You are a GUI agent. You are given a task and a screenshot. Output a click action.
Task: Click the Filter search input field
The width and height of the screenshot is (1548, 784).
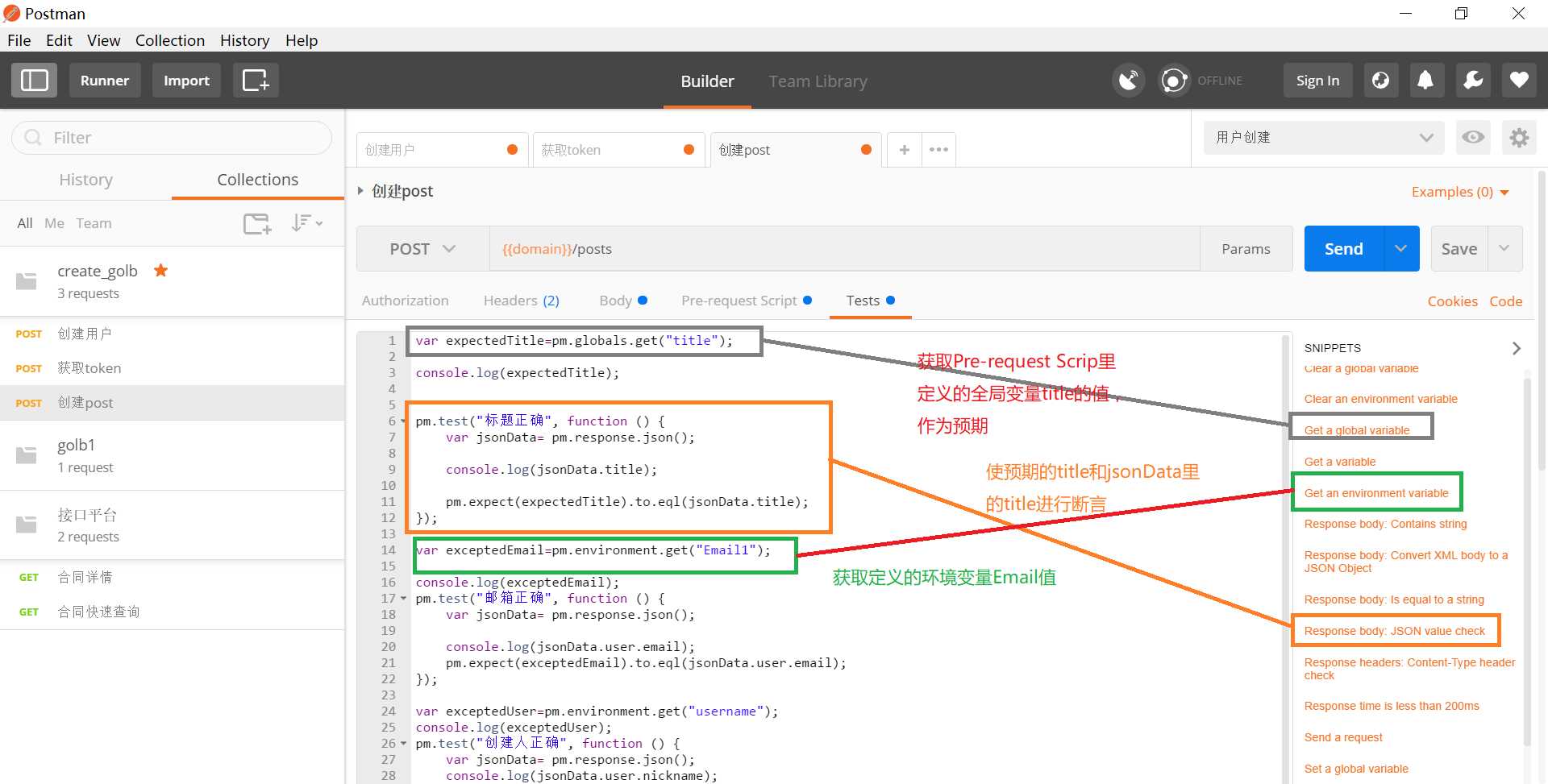(172, 138)
